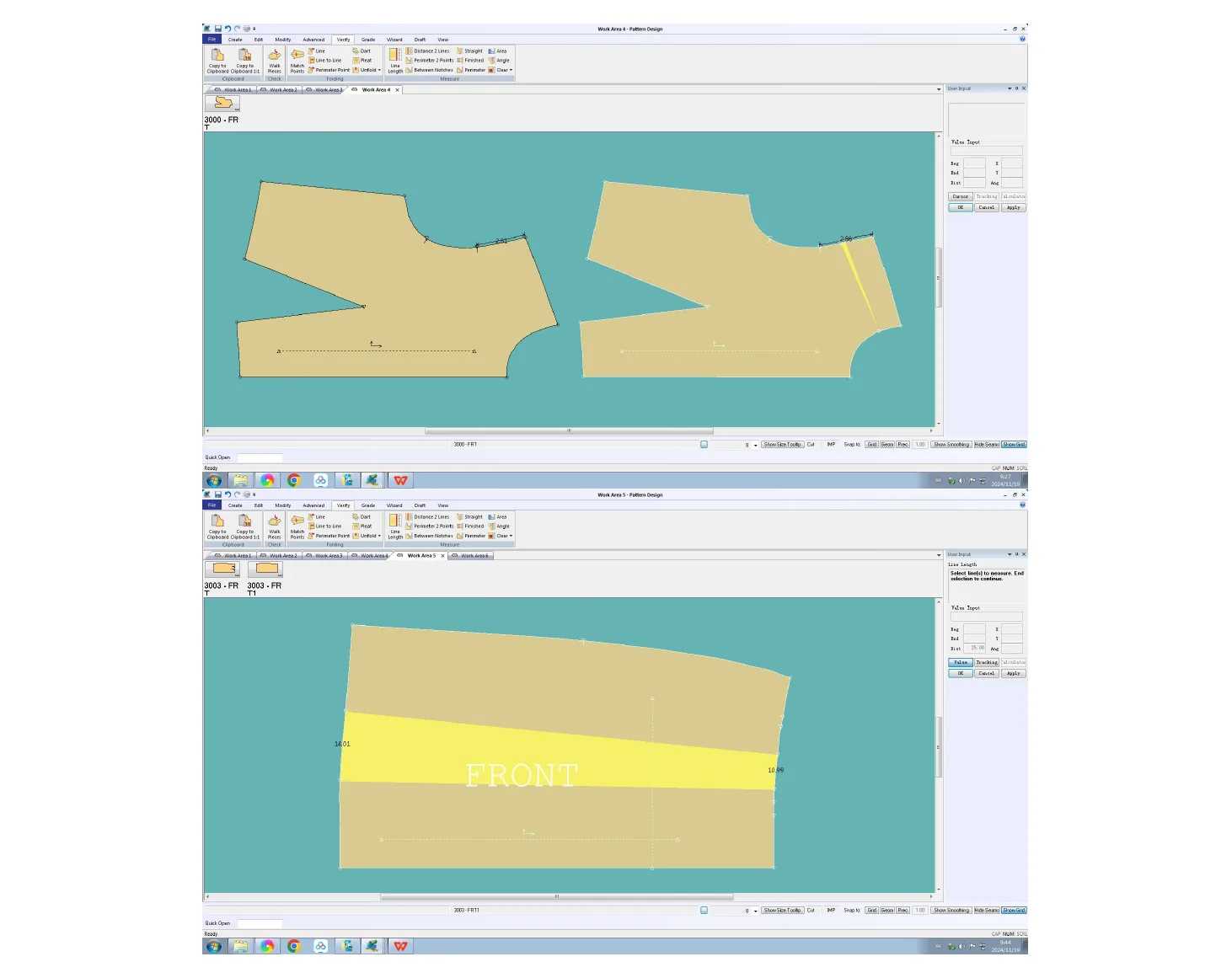Open size dropdown in upper window status bar

pos(756,445)
